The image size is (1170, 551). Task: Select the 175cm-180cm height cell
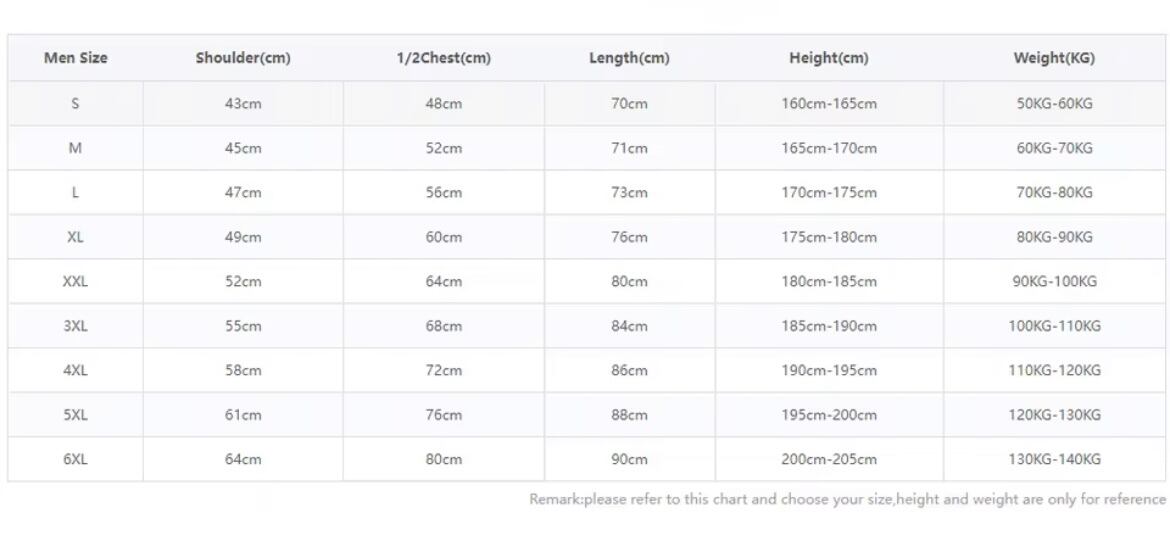pos(828,237)
